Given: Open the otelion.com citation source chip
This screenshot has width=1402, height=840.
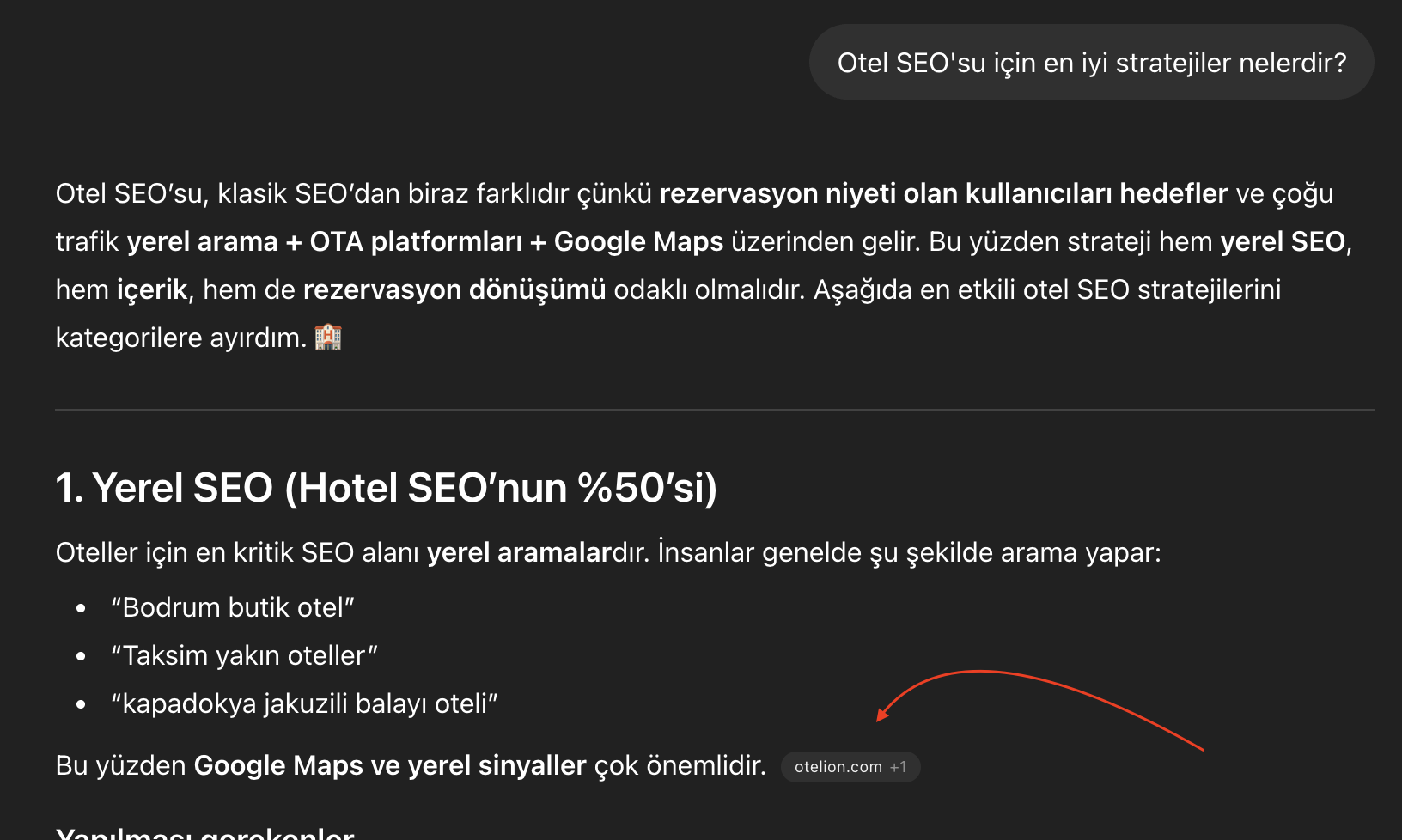Looking at the screenshot, I should 838,767.
